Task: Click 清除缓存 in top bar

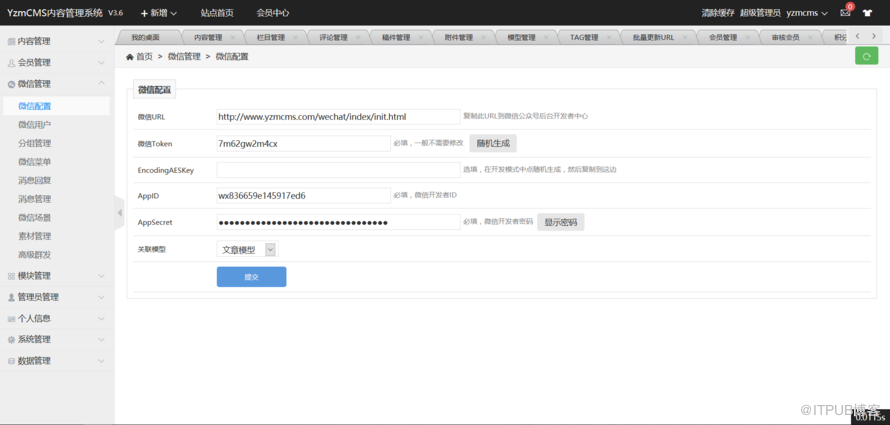Action: click(718, 12)
